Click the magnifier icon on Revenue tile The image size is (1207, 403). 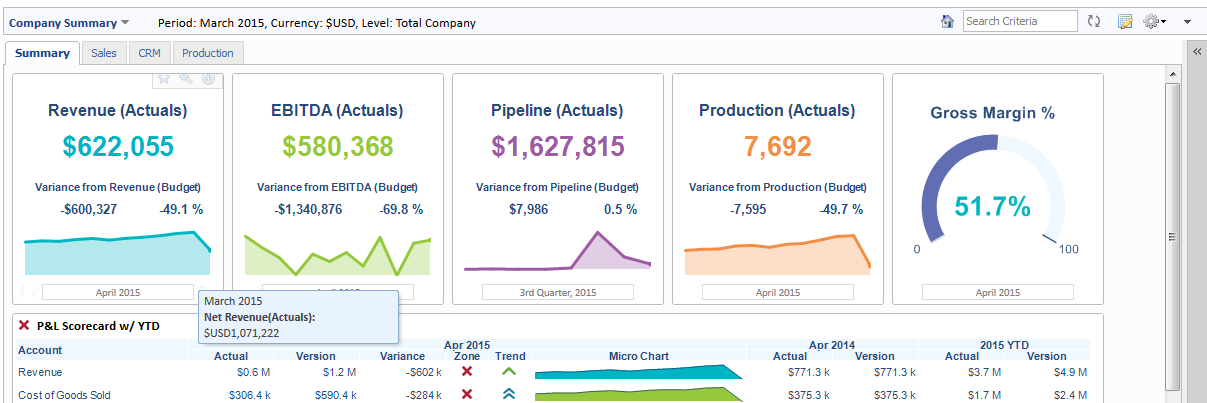point(186,78)
